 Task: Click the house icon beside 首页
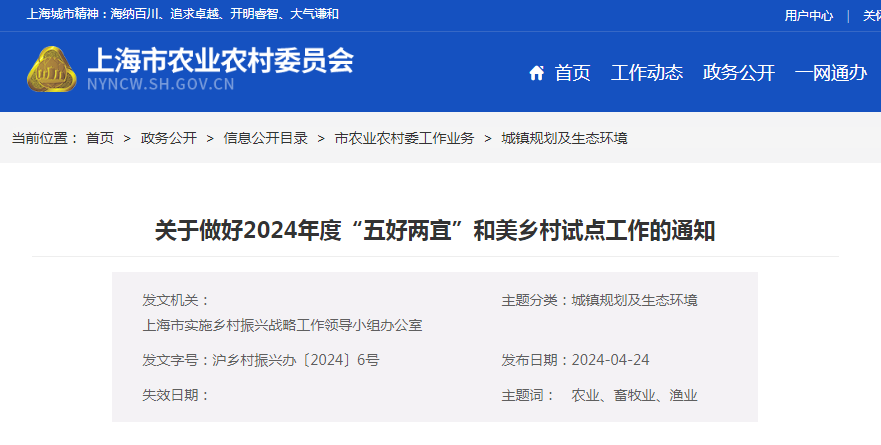[537, 73]
